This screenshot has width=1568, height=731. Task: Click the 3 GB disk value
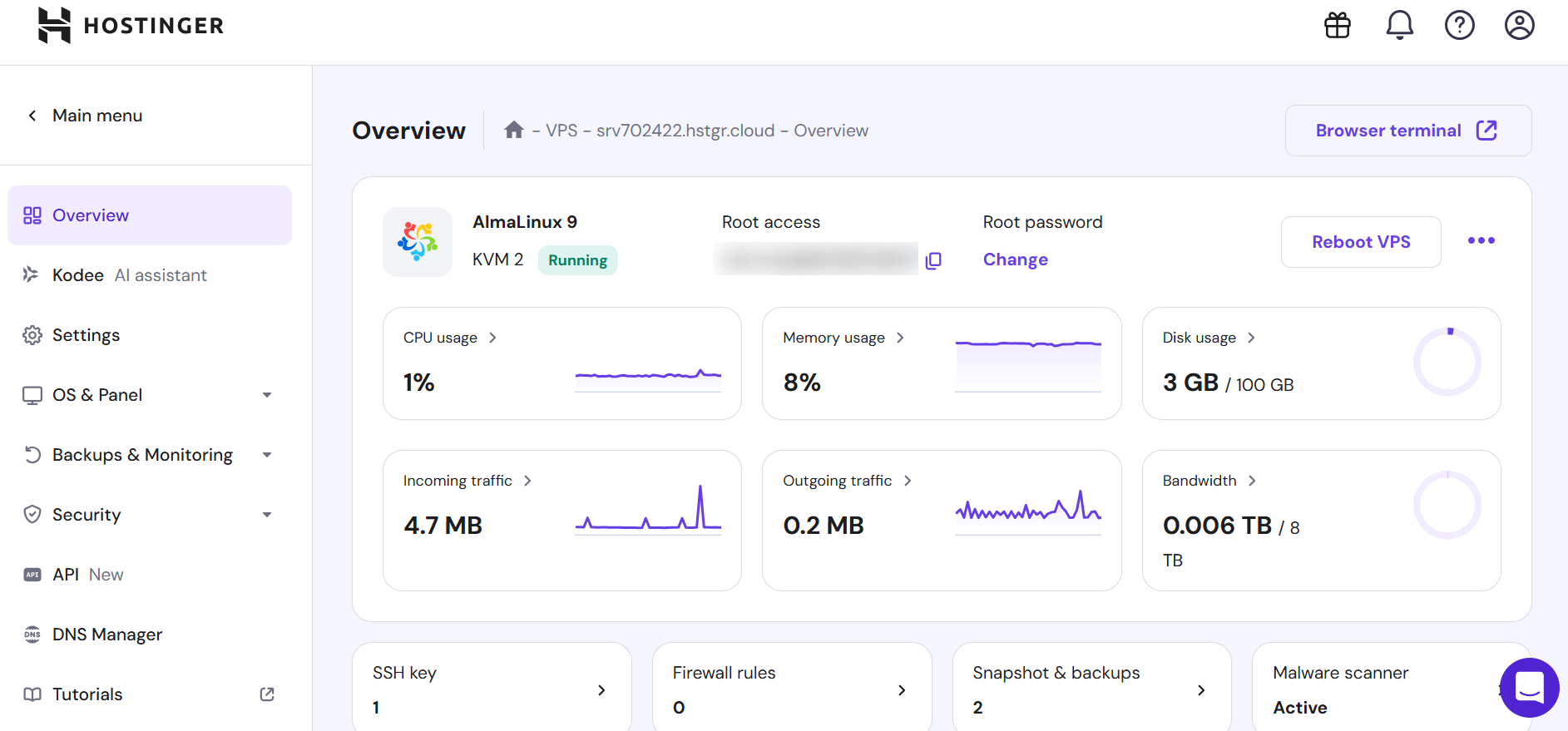coord(1190,383)
